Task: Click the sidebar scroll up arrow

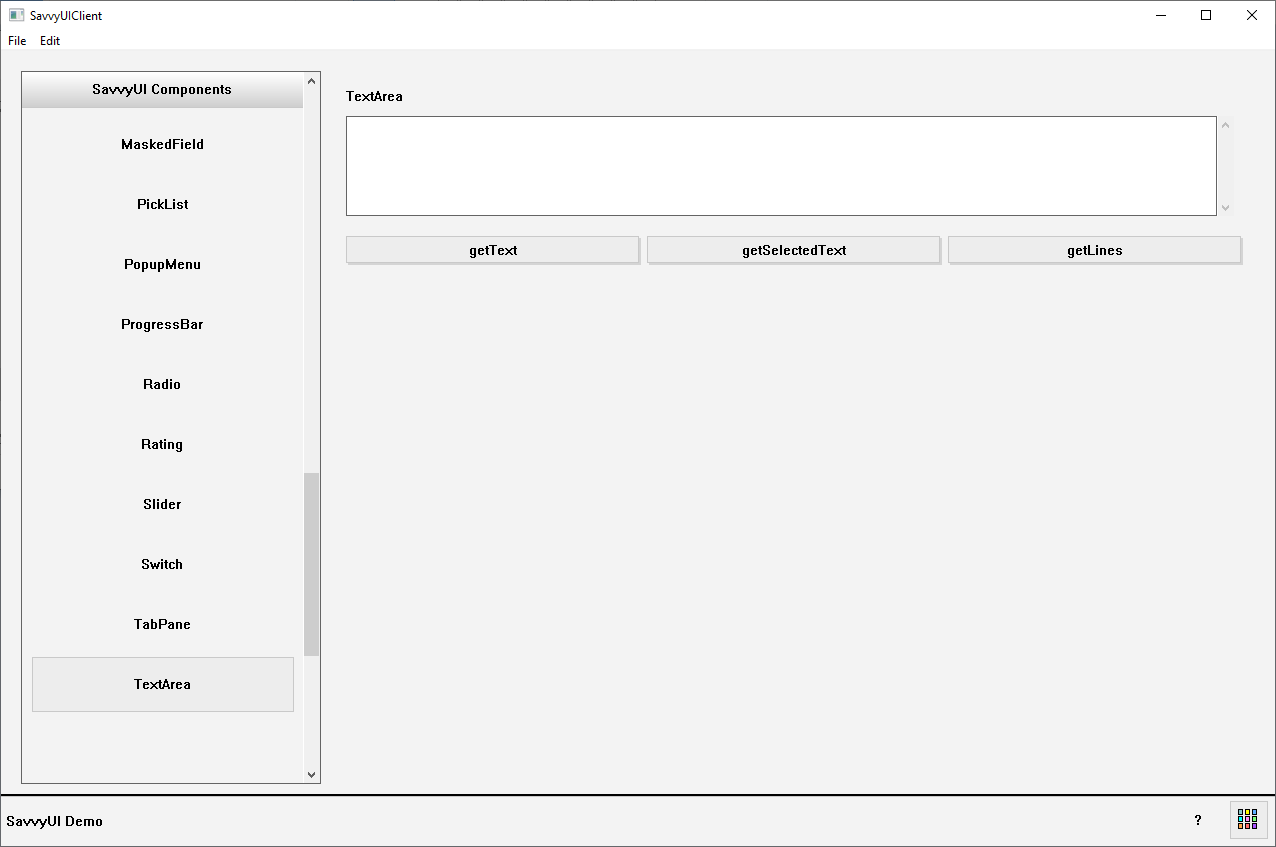Action: (311, 81)
